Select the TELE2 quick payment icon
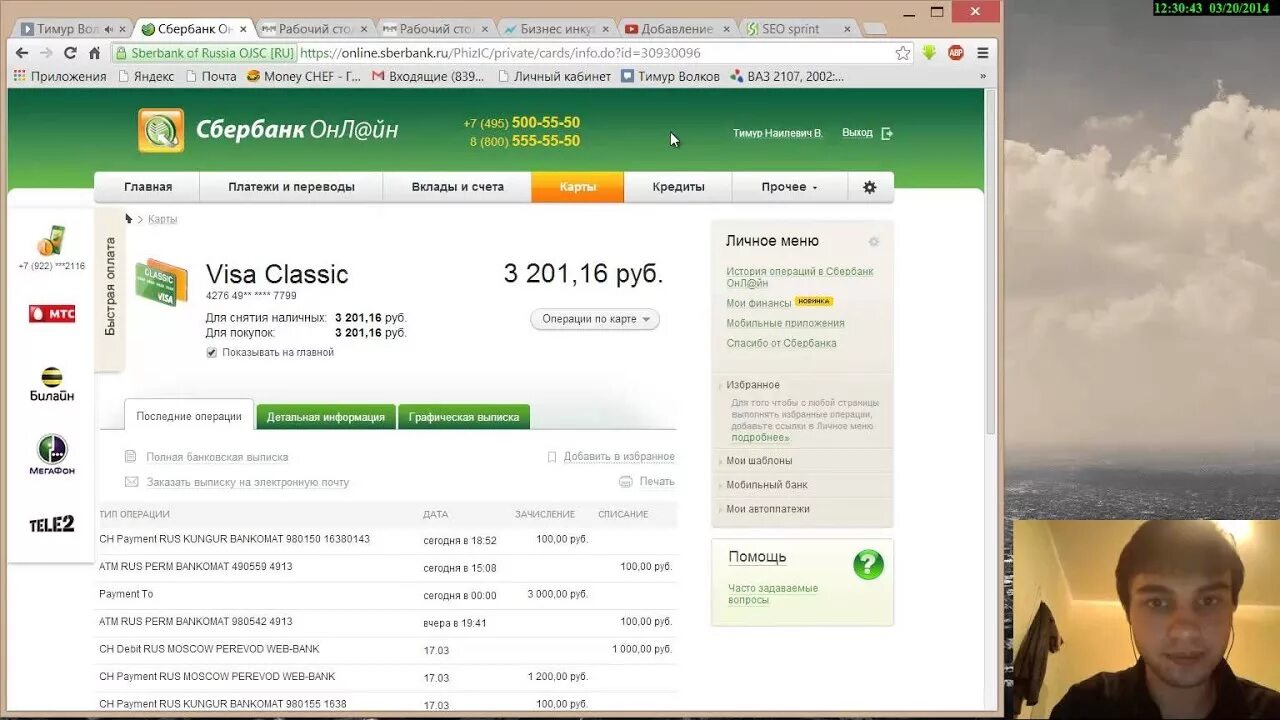 click(x=52, y=524)
